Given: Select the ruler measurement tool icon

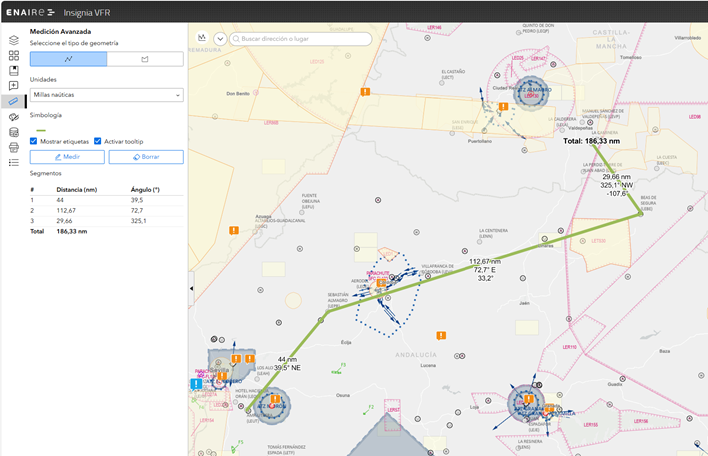Looking at the screenshot, I should pos(14,101).
